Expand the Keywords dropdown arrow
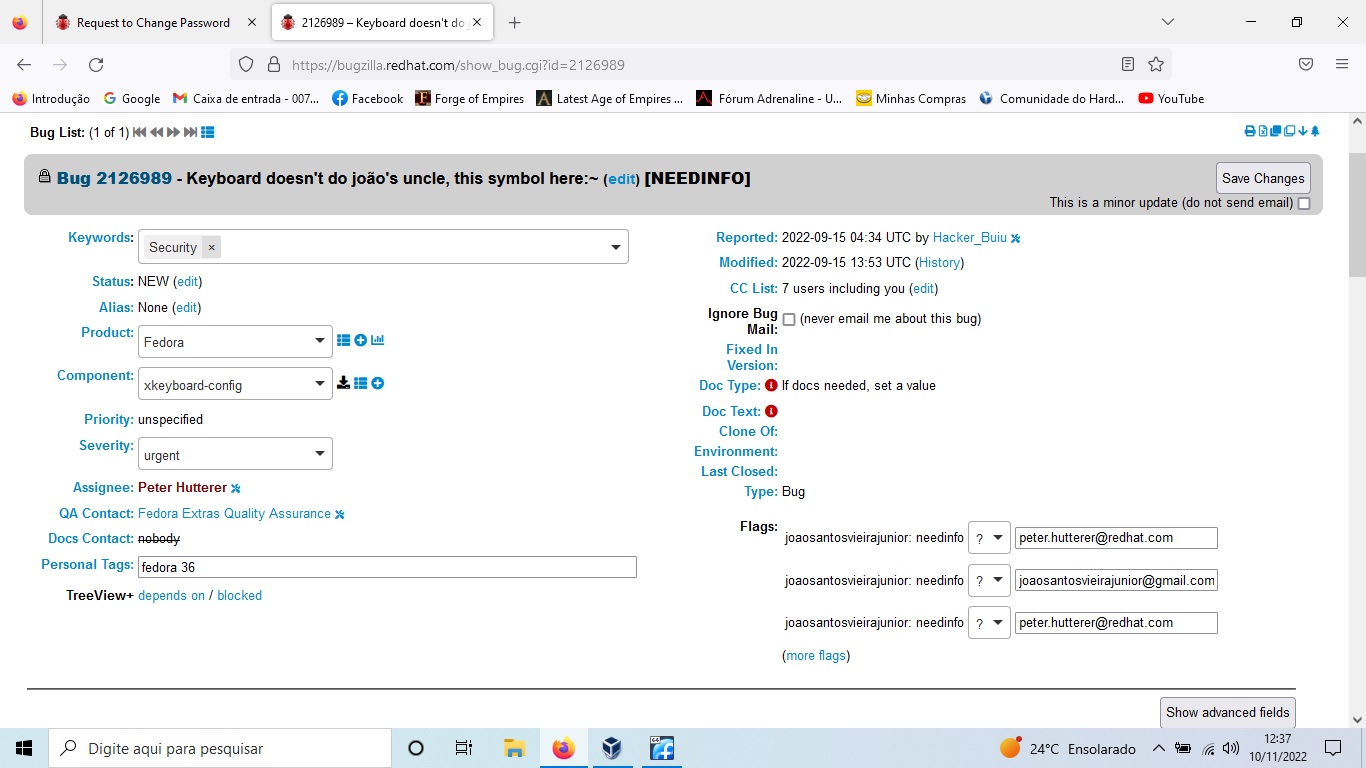This screenshot has width=1366, height=768. [615, 247]
